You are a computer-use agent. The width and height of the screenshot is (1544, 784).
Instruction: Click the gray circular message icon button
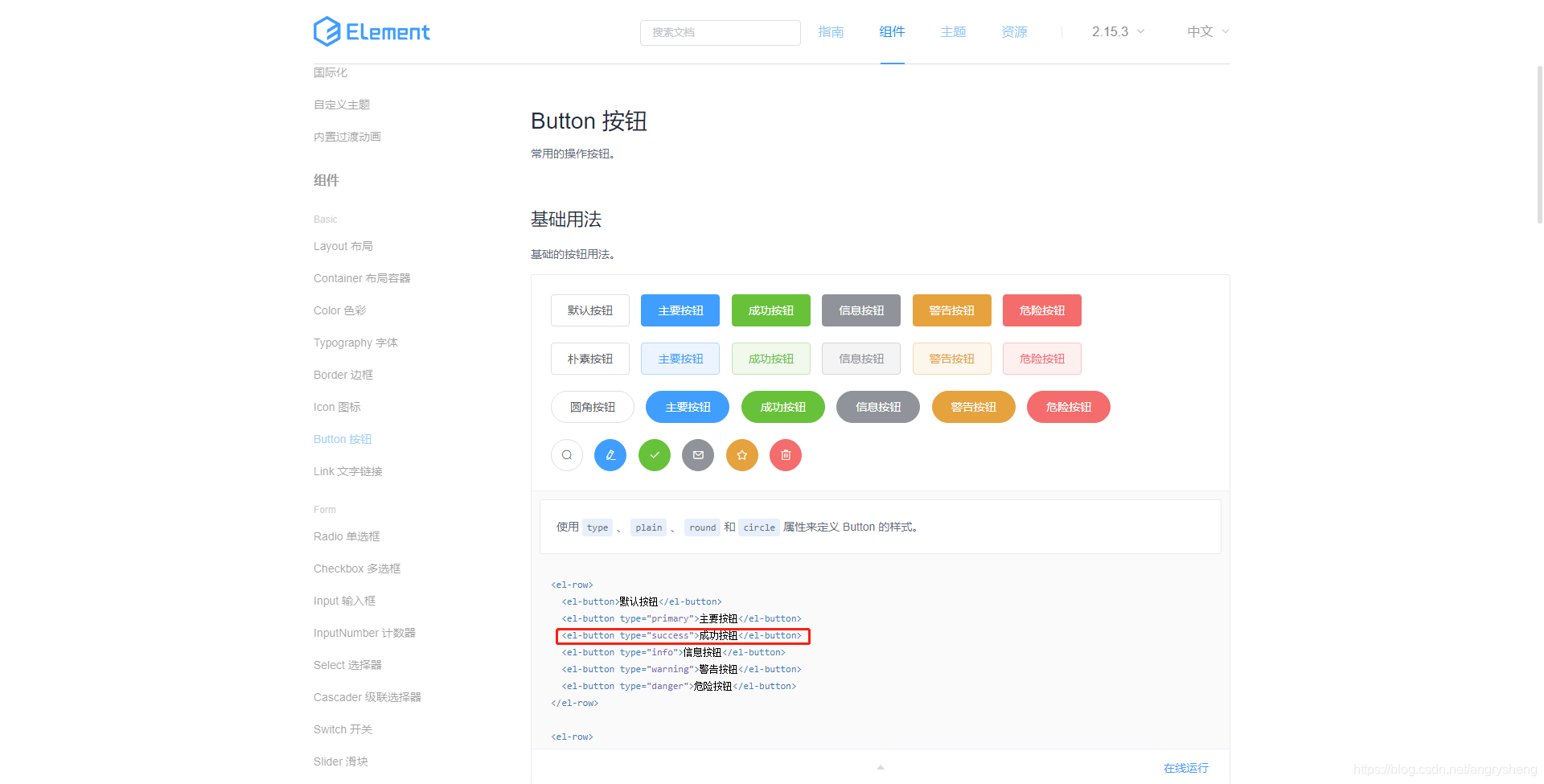coord(698,455)
